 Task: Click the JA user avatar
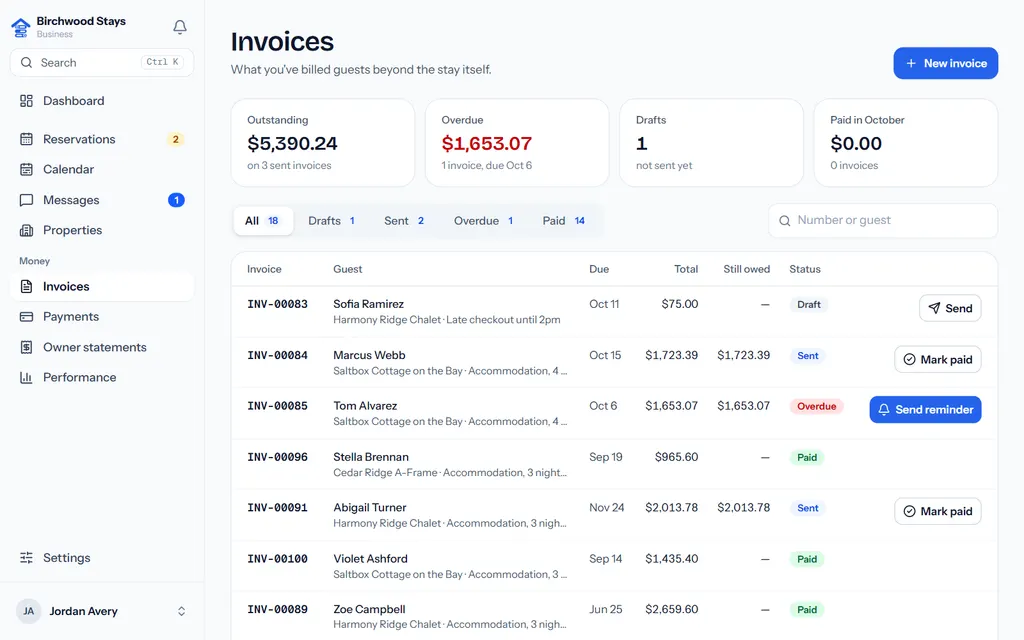pos(29,611)
